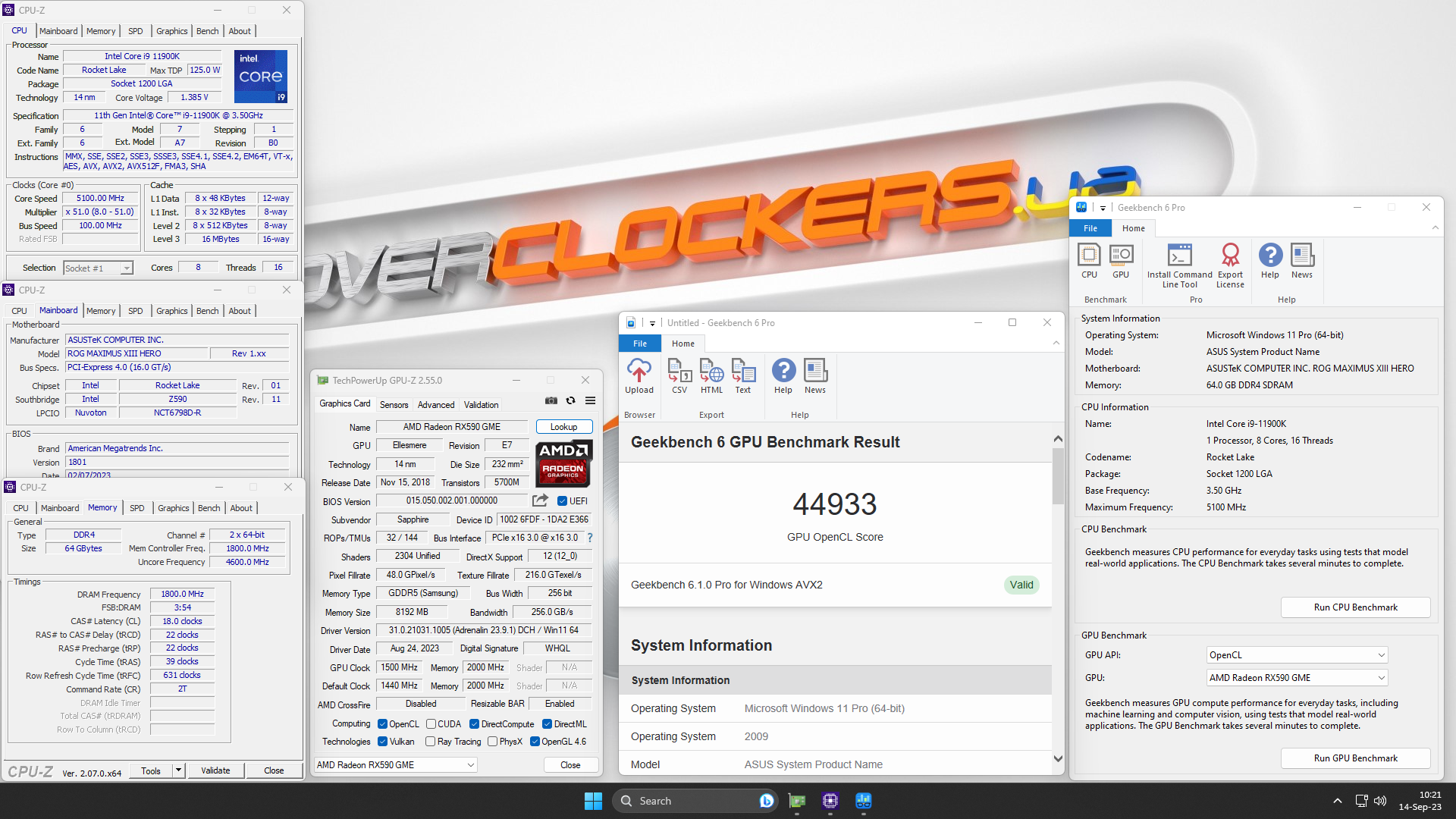
Task: Toggle Vulkan technologies checkbox
Action: click(382, 742)
